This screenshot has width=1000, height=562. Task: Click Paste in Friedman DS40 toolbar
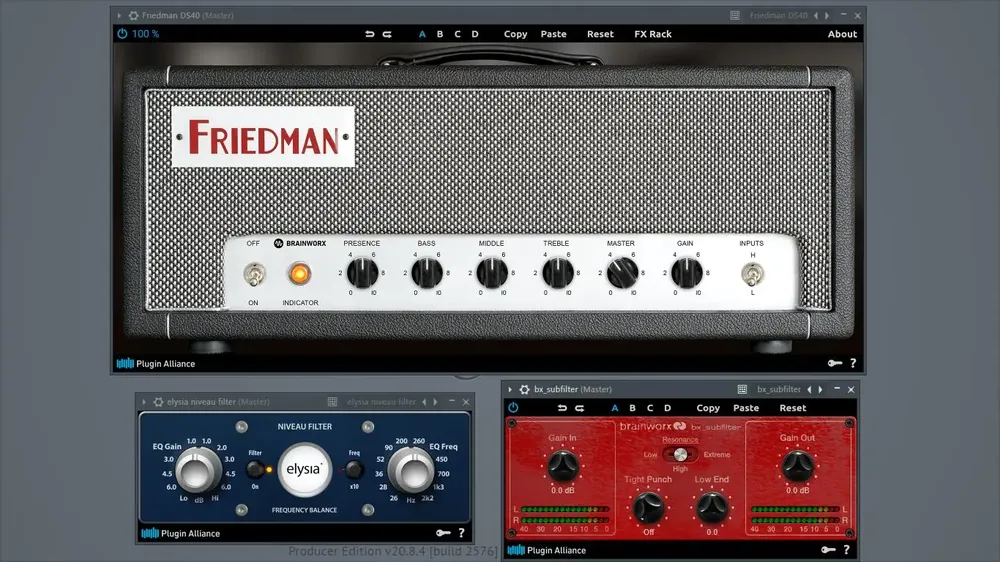click(554, 34)
